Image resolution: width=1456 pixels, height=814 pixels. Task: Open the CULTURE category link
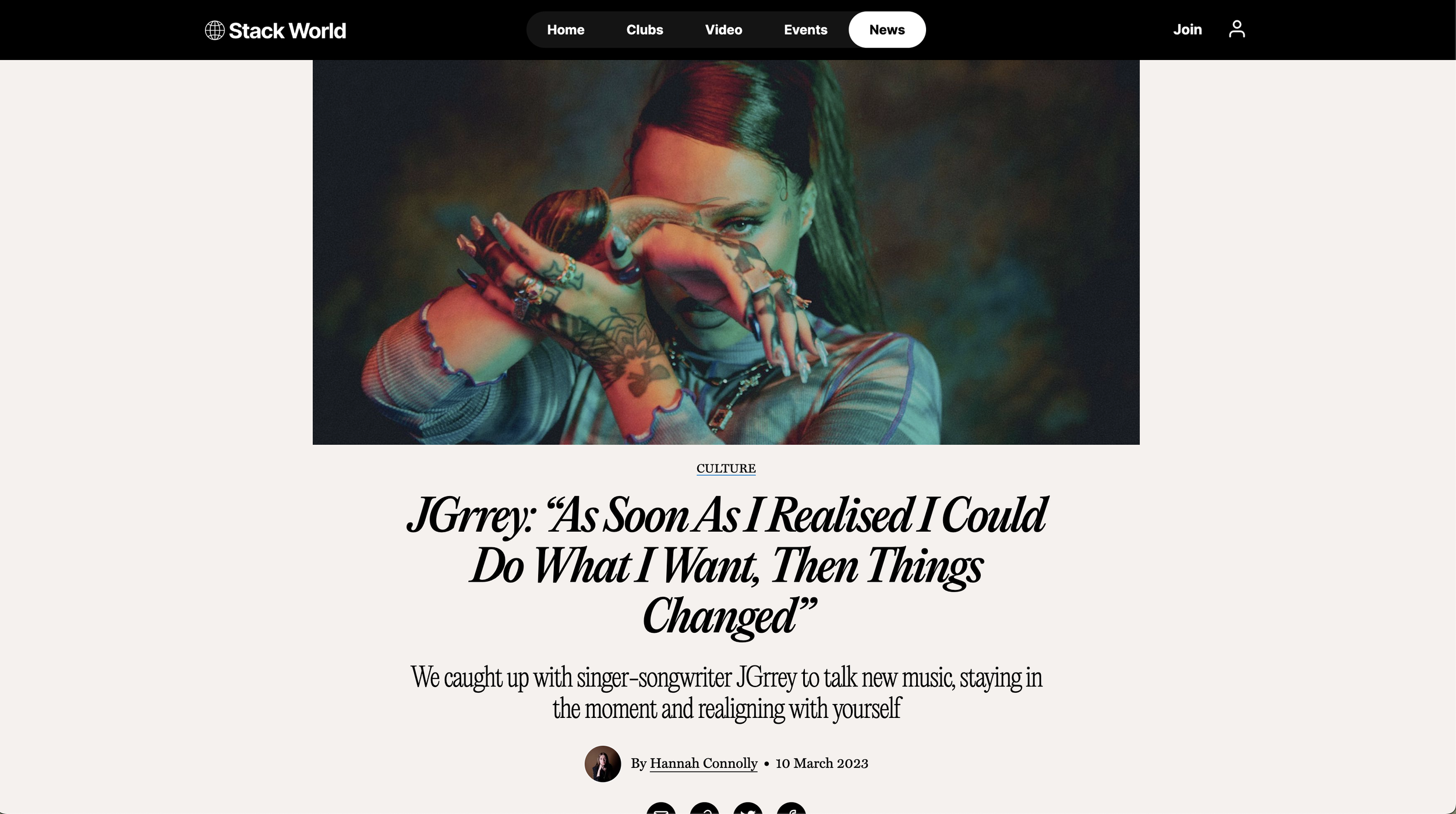726,469
